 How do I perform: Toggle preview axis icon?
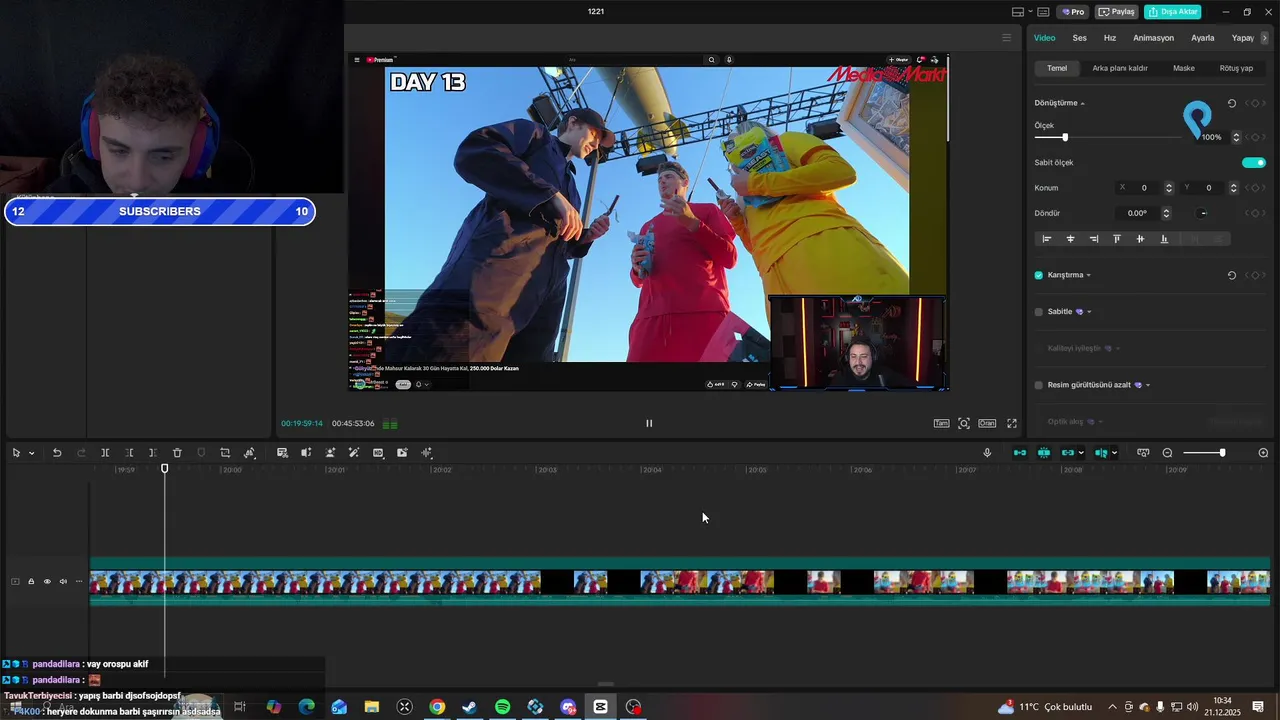pos(1101,453)
